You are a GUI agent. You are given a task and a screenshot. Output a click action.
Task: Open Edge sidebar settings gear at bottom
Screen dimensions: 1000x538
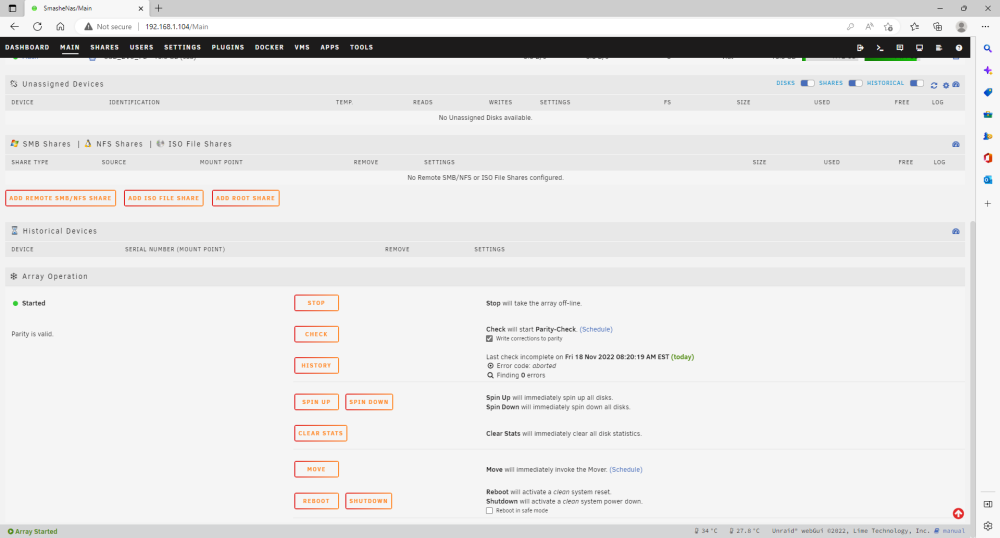pos(987,526)
